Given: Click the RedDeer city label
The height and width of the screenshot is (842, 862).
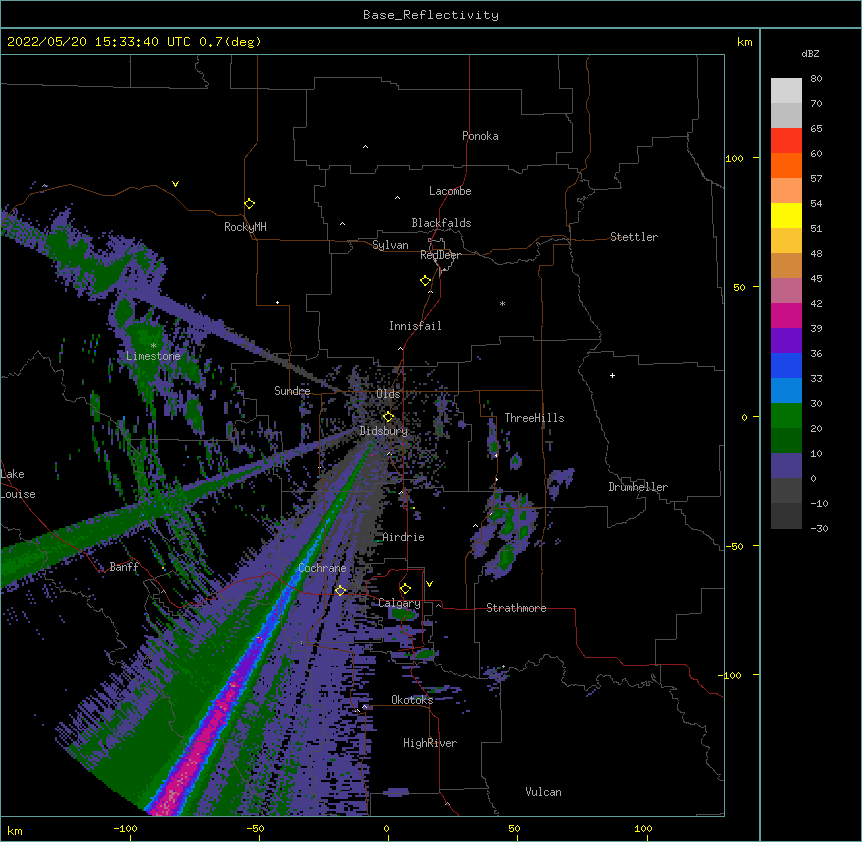Looking at the screenshot, I should click(440, 255).
